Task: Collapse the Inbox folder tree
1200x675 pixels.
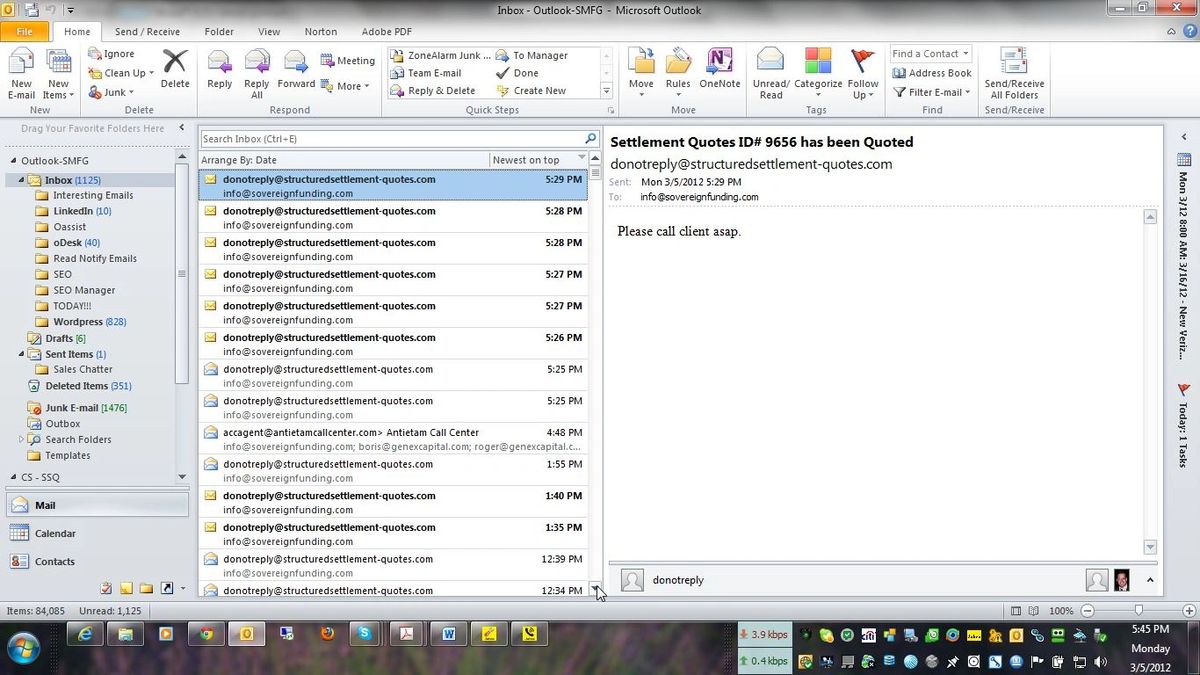Action: 21,180
